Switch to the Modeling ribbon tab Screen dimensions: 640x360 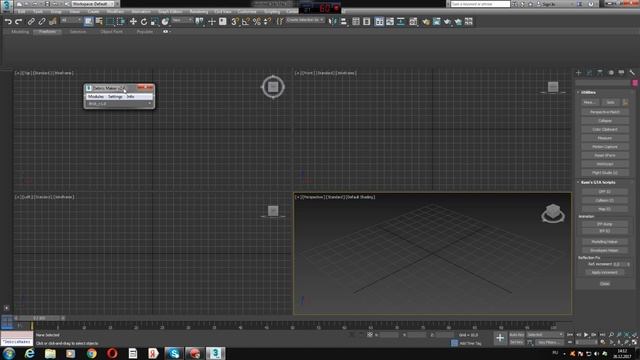(x=20, y=31)
